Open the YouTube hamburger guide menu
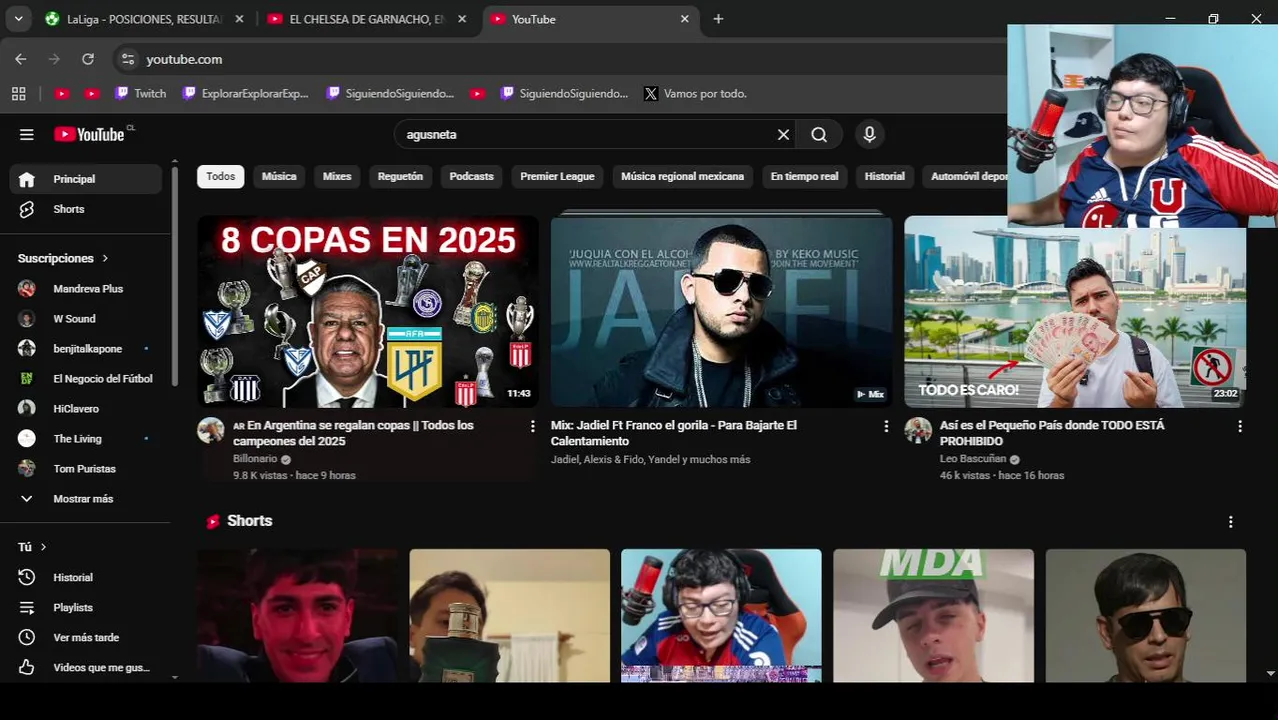The width and height of the screenshot is (1278, 720). point(27,134)
